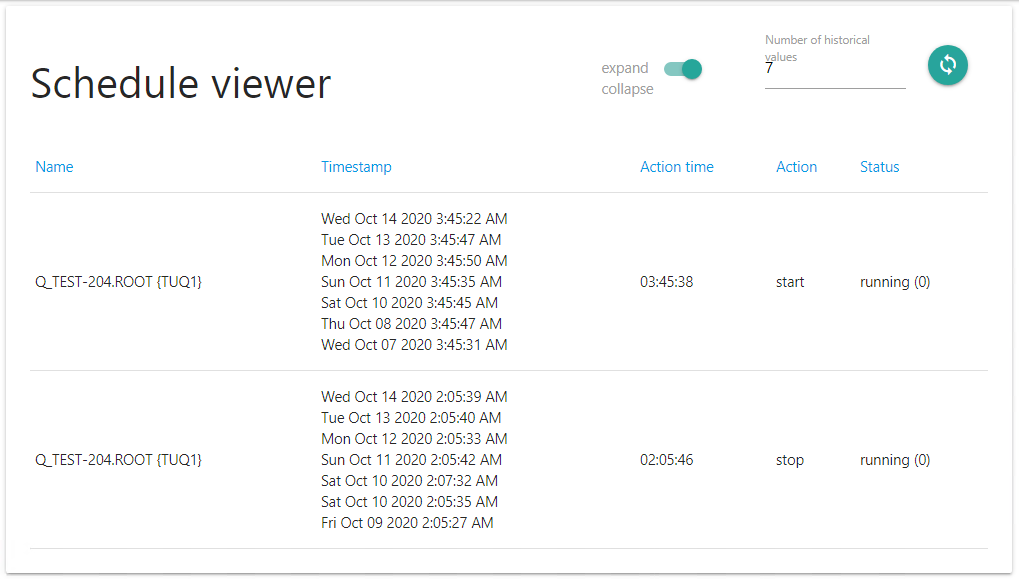Select the Q_TEST-204.ROOT row with start action
Screen dimensions: 1019x579
(119, 282)
